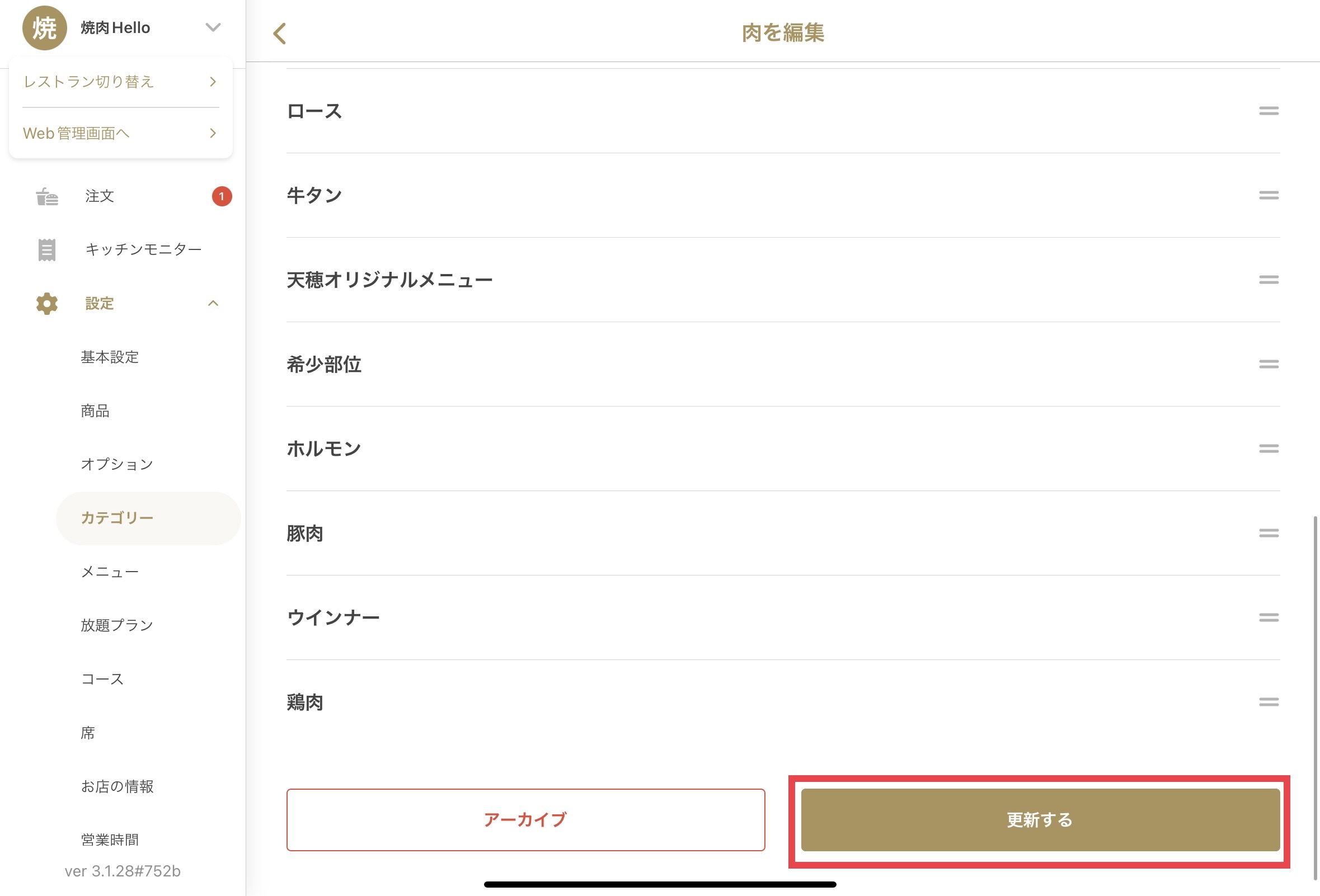The height and width of the screenshot is (896, 1320).
Task: Click the drag handle icon for ロース
Action: point(1269,111)
